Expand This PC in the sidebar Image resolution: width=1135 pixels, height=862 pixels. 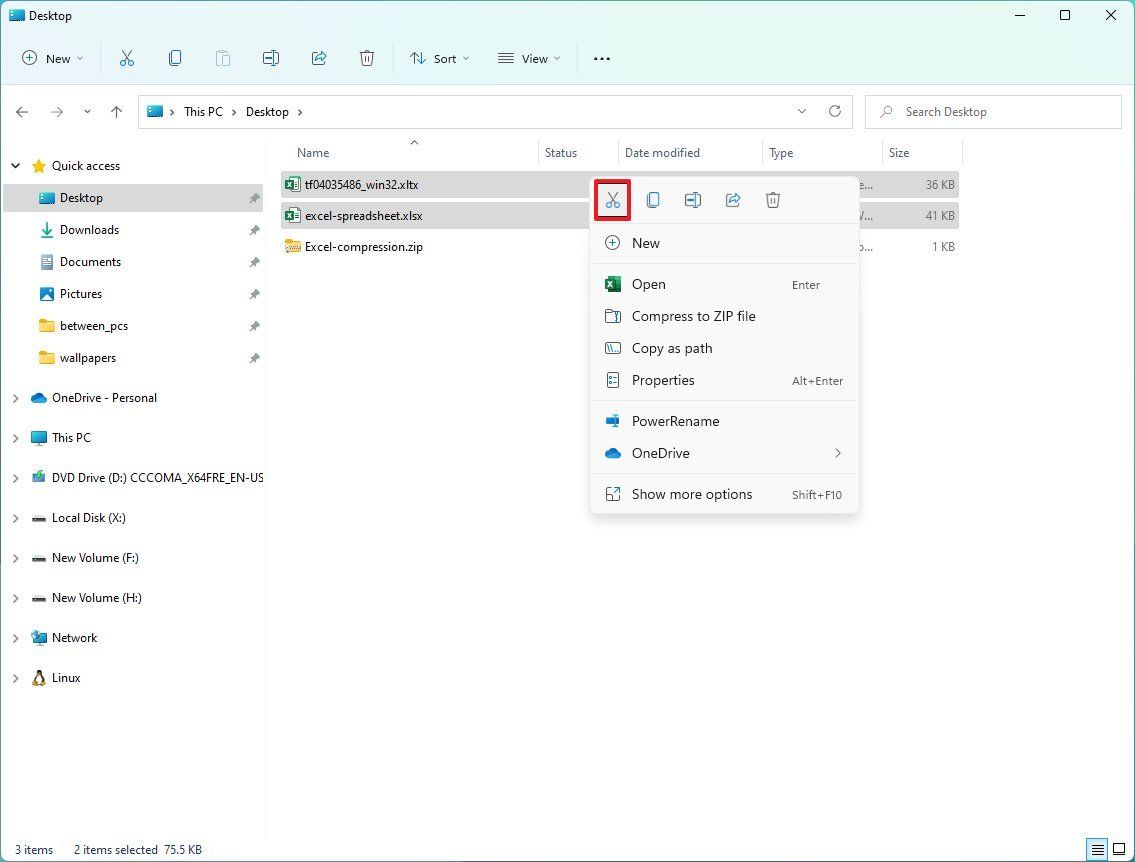[15, 437]
